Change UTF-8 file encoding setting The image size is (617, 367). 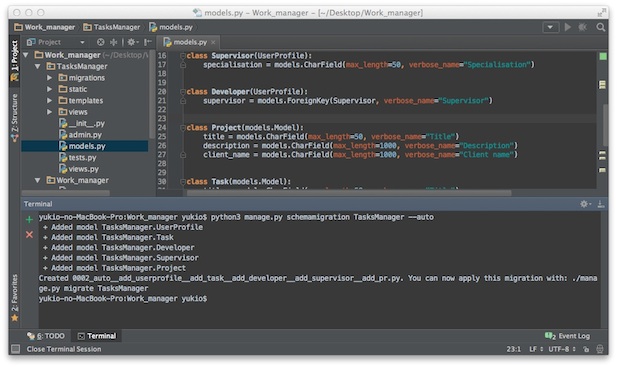pos(562,349)
